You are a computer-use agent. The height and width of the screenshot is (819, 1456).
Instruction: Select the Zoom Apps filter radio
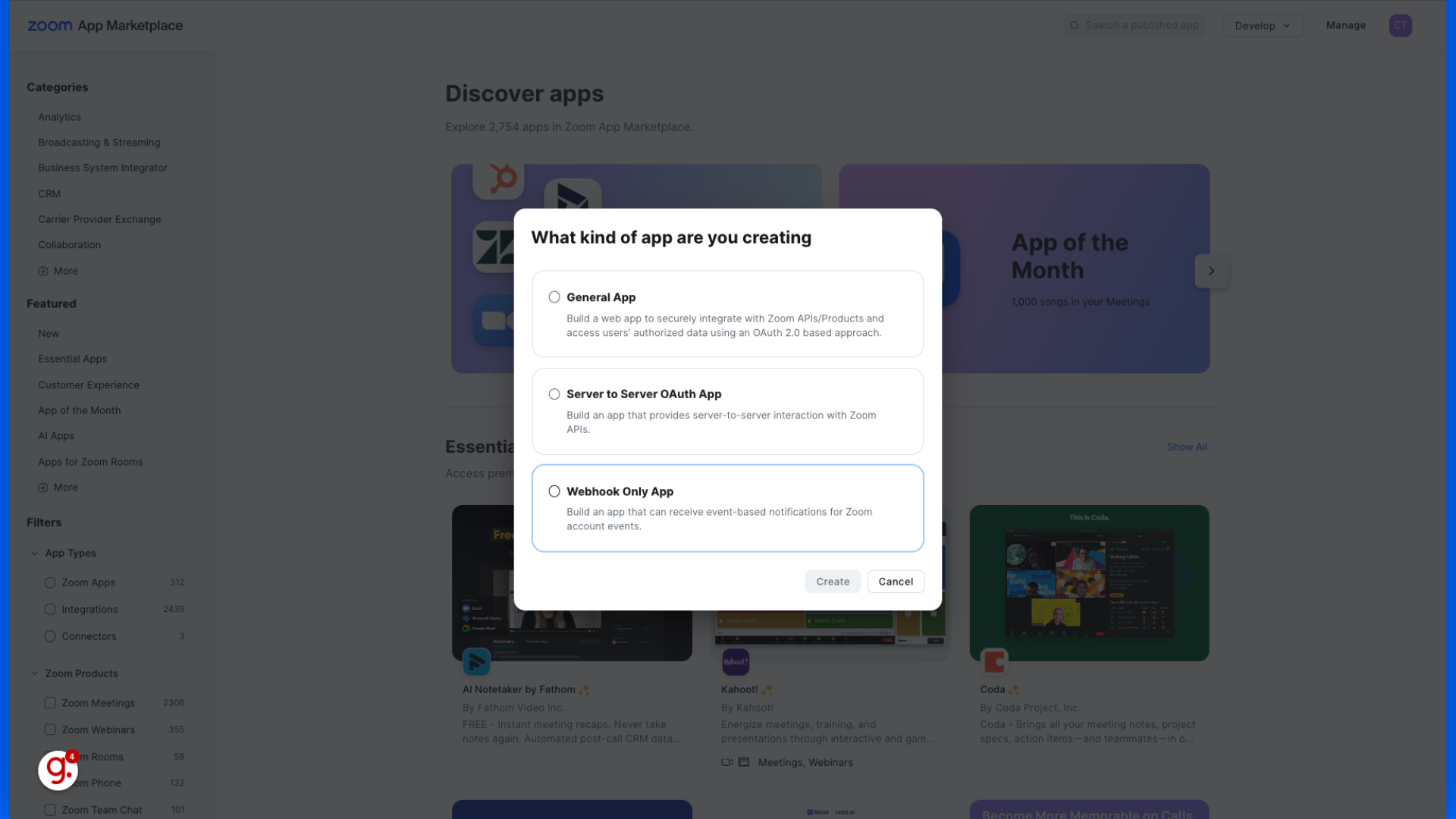tap(50, 582)
